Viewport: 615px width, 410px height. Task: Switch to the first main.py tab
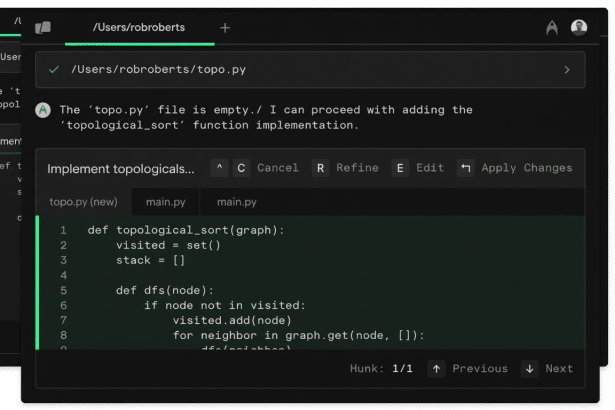pyautogui.click(x=166, y=202)
